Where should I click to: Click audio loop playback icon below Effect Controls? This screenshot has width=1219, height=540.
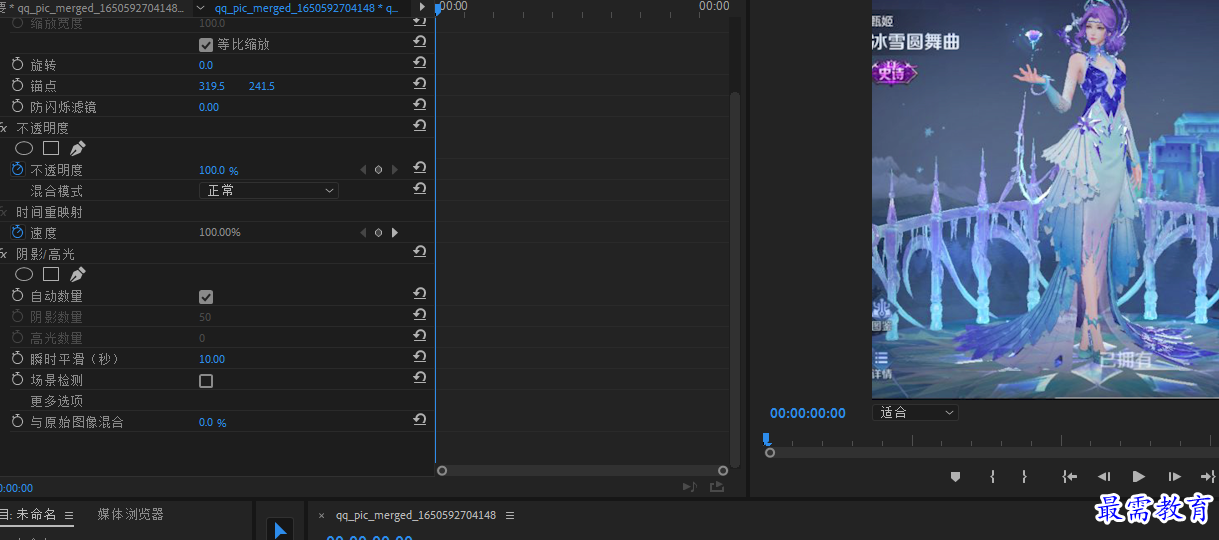tap(690, 487)
